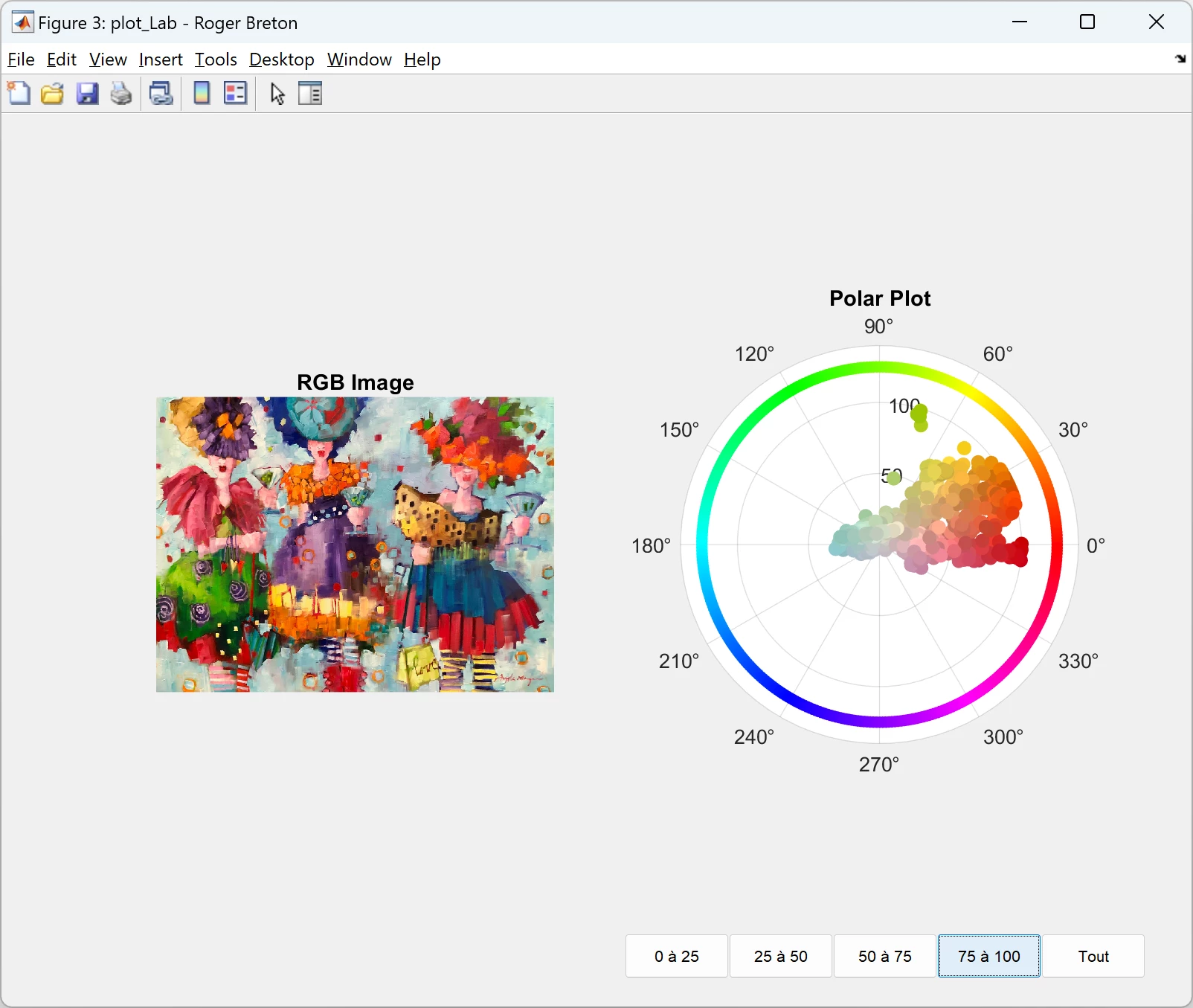Screen dimensions: 1193x1008
Task: Click the 60° angle label
Action: click(997, 354)
